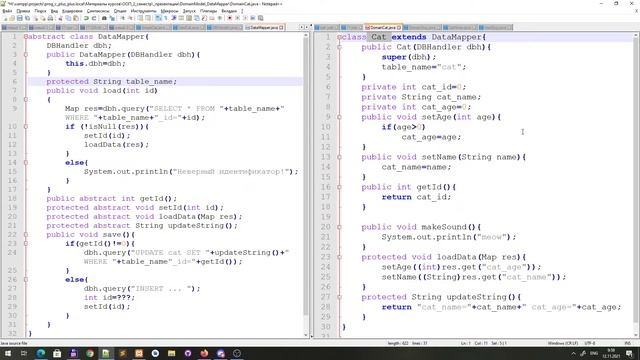This screenshot has height=360, width=640.
Task: Click the Redo toolbar arrow
Action: click(93, 18)
